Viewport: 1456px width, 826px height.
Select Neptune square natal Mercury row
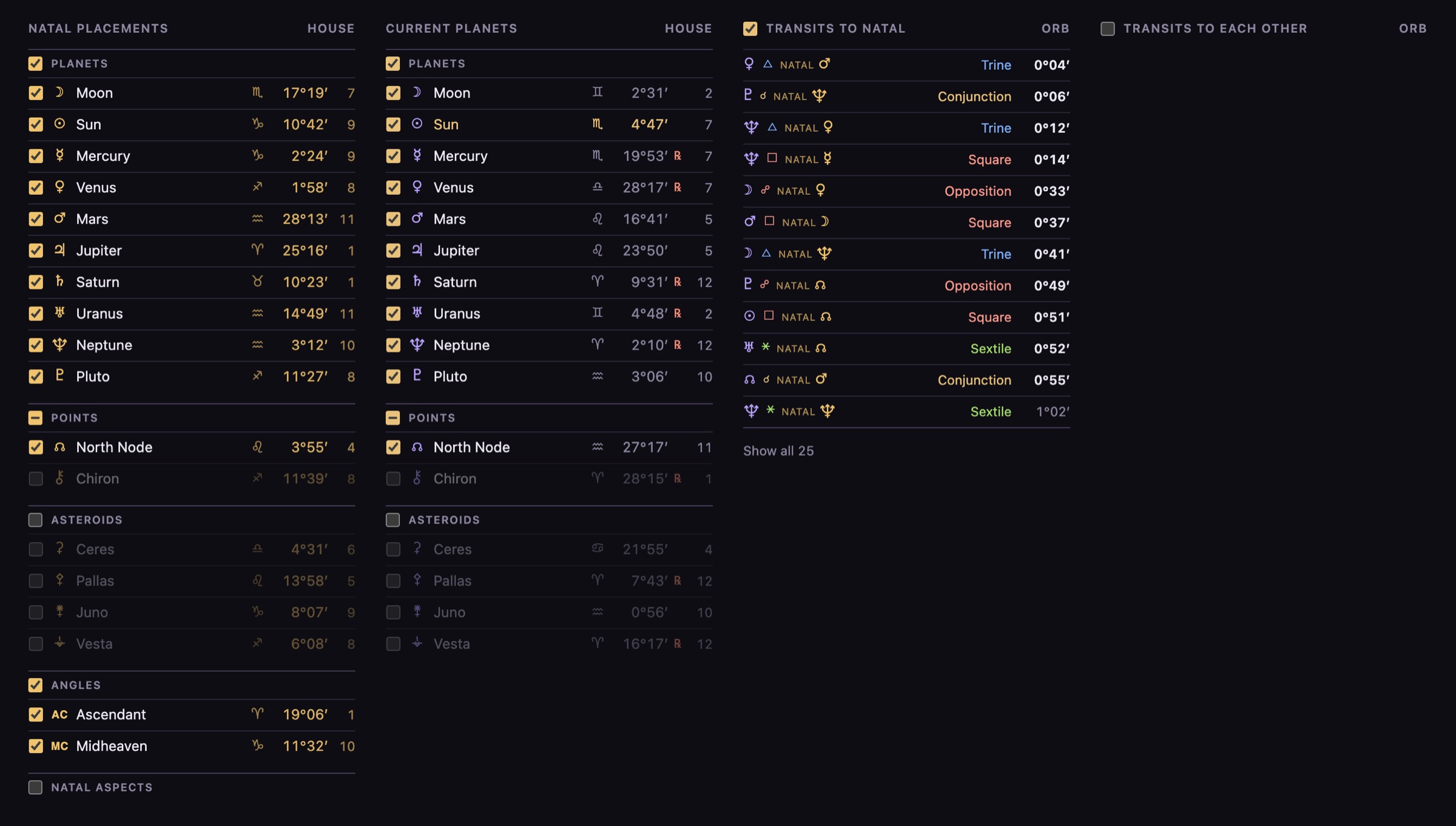906,160
